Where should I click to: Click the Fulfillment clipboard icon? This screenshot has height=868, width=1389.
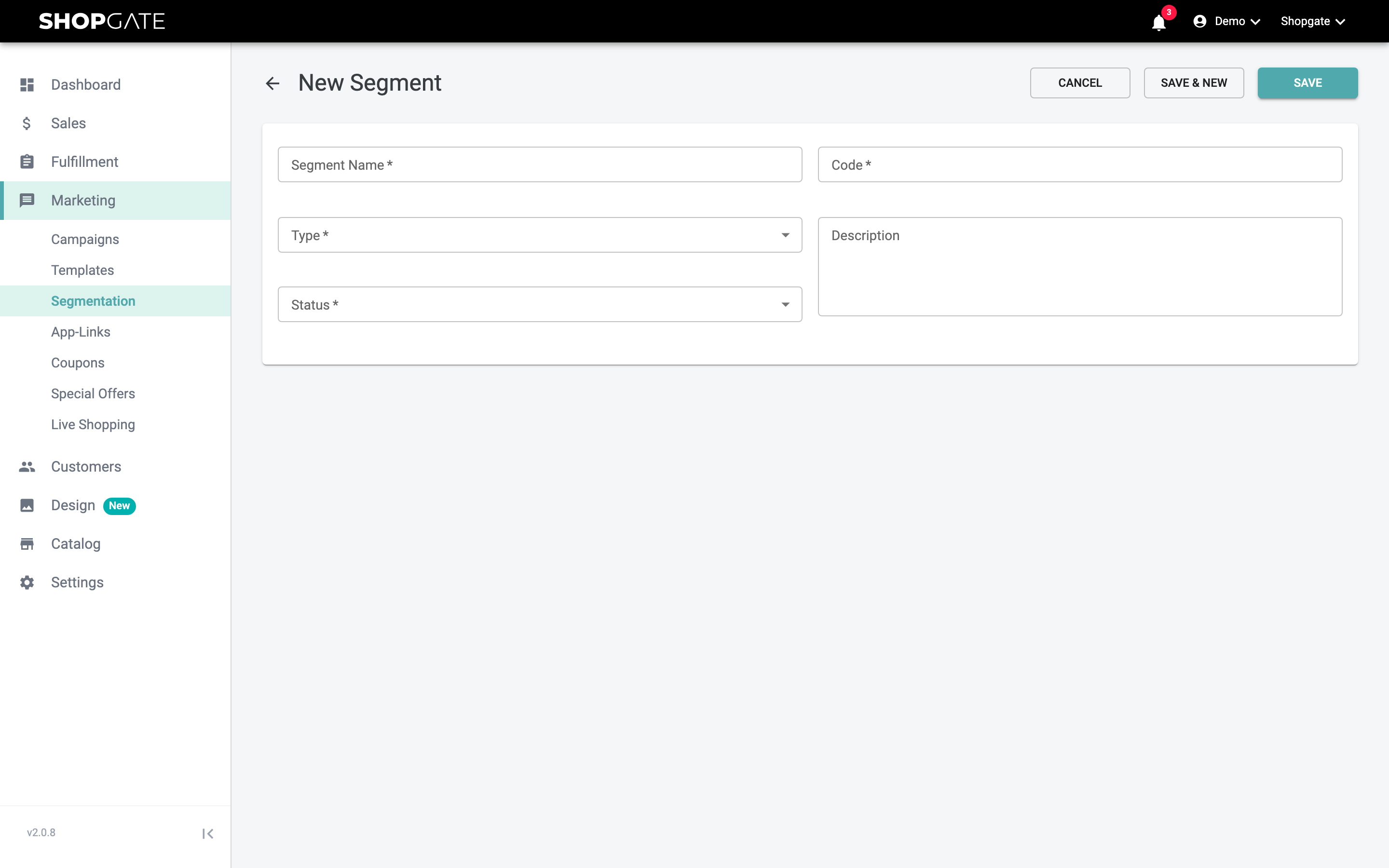click(27, 162)
